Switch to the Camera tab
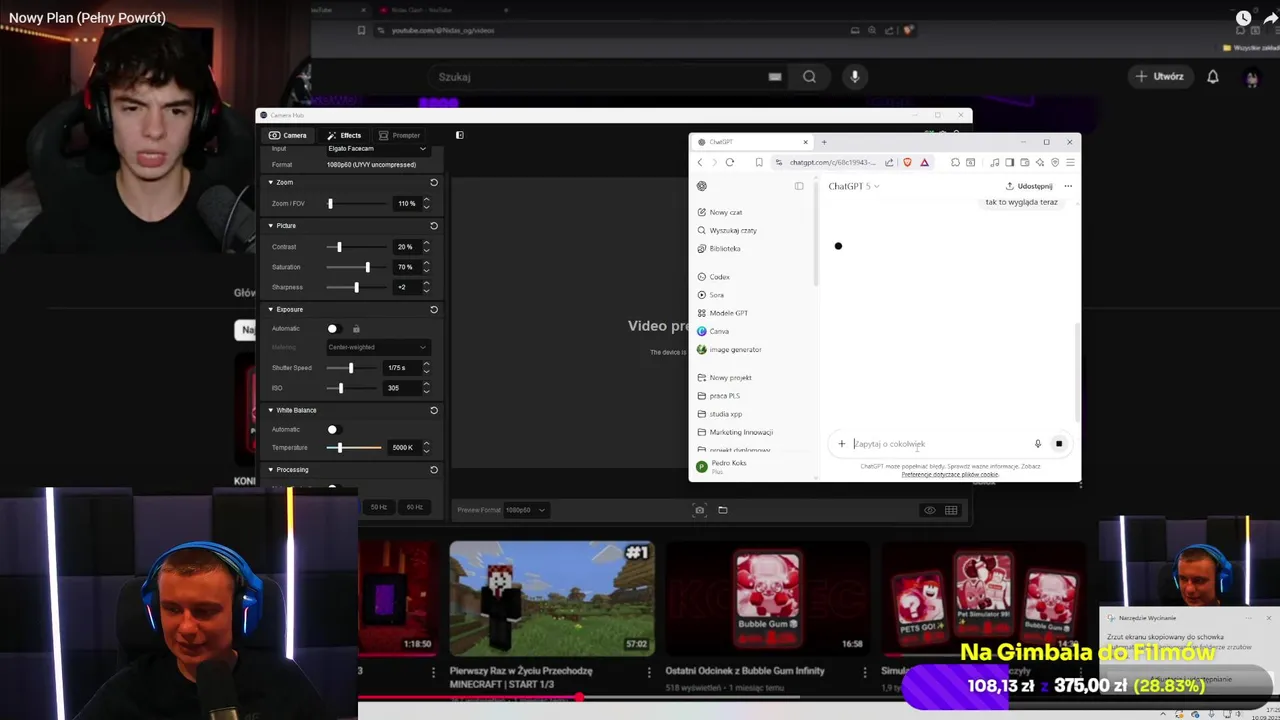The image size is (1280, 720). click(x=288, y=135)
